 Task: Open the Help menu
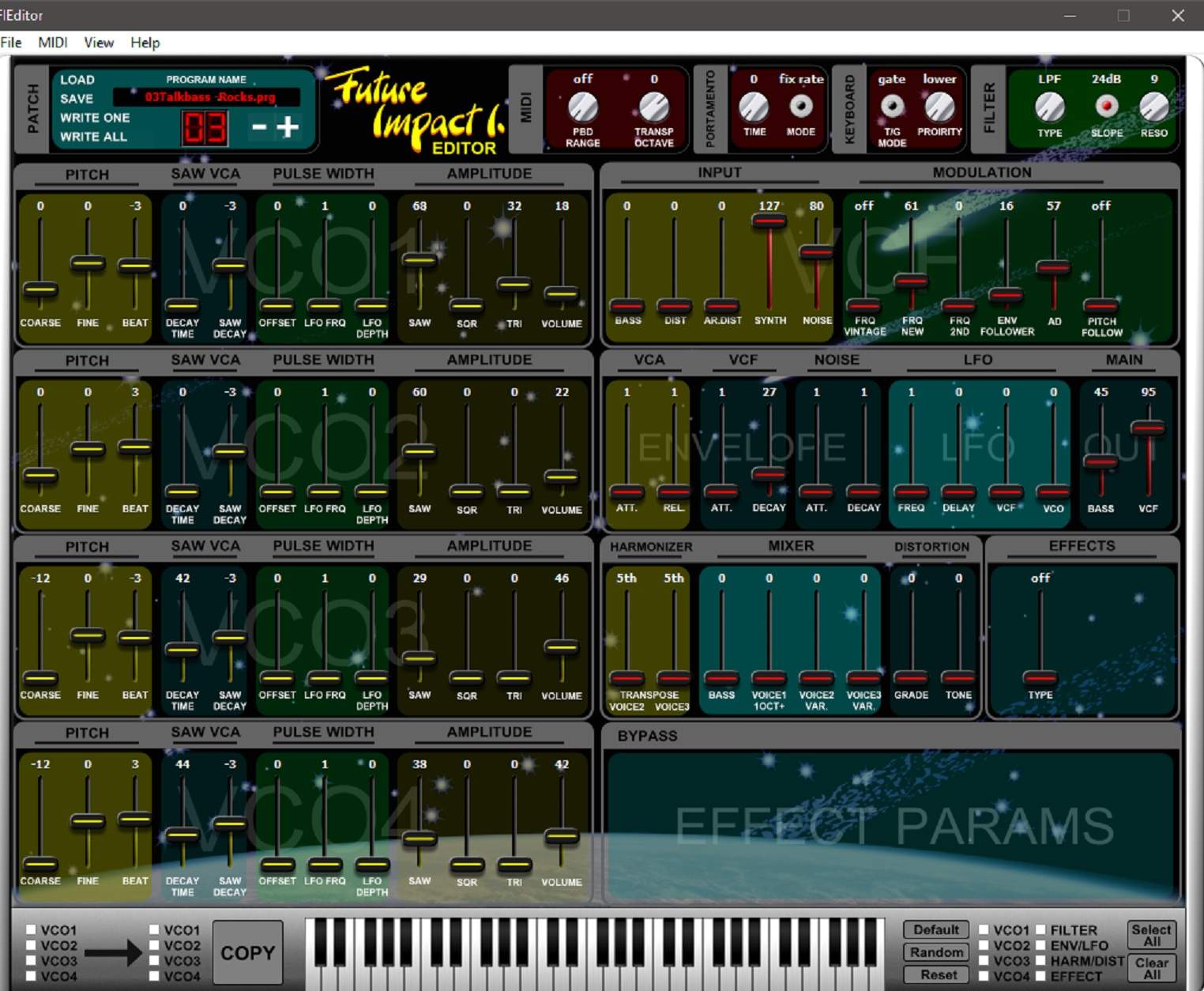click(145, 43)
